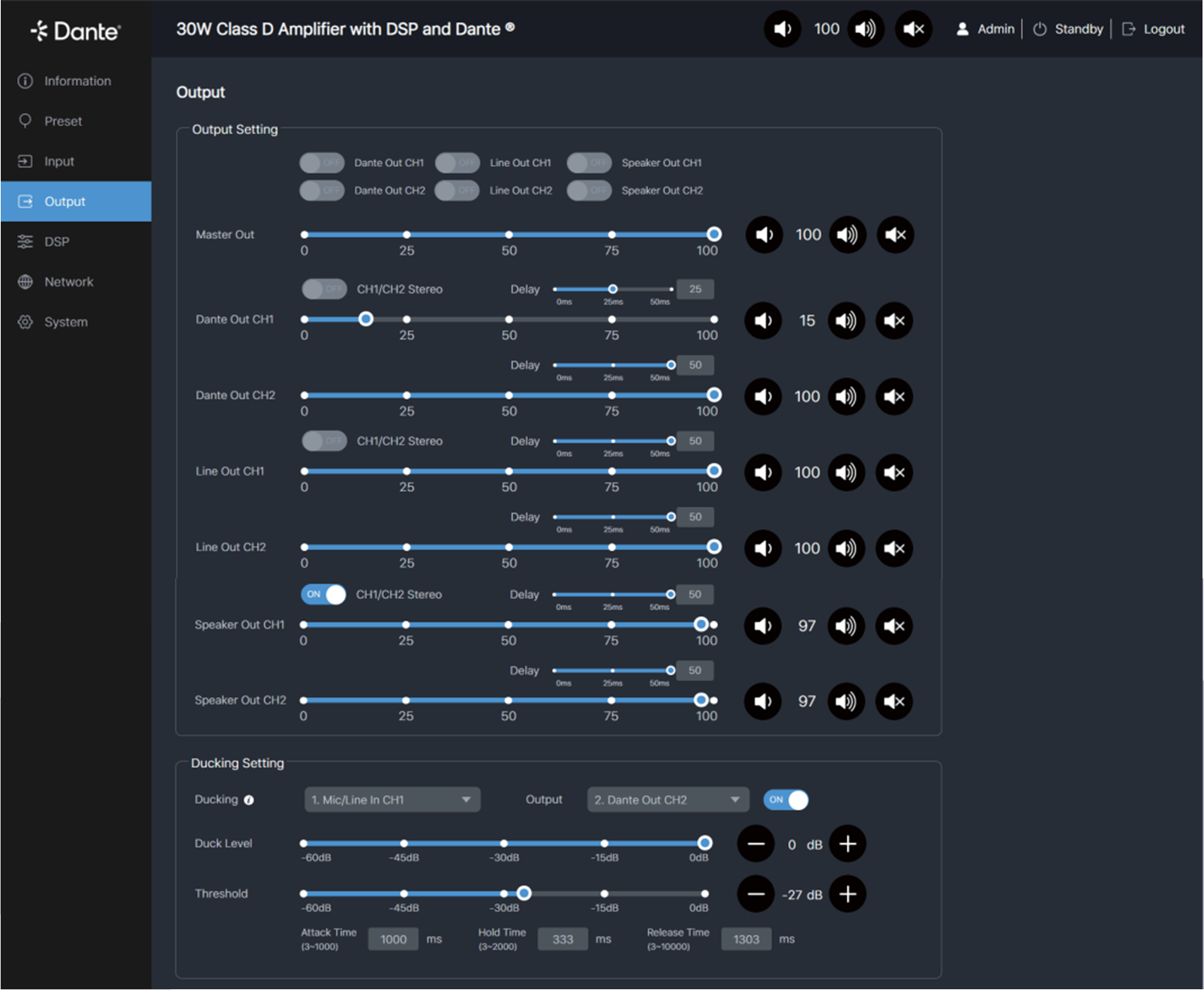Click the Attack Time input field
1204x990 pixels.
[393, 939]
